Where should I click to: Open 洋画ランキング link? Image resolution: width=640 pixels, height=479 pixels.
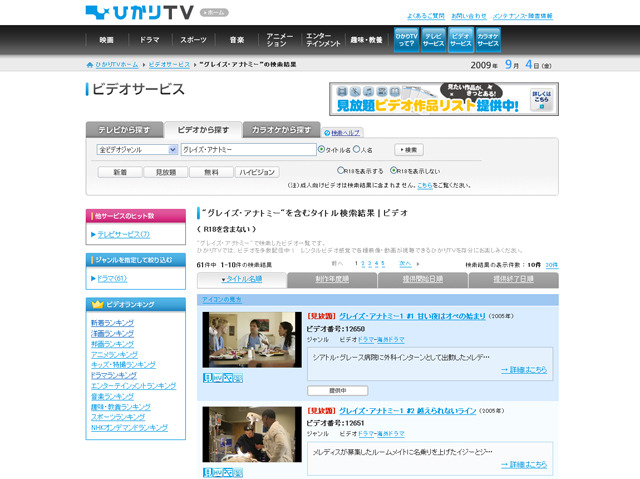[x=112, y=333]
